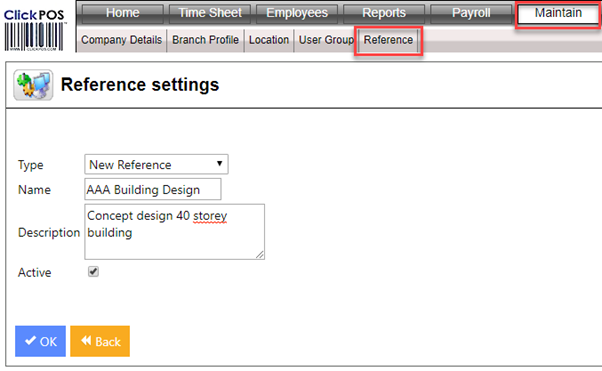Open User Group submenu
Viewport: 602px width, 371px height.
pyautogui.click(x=326, y=40)
